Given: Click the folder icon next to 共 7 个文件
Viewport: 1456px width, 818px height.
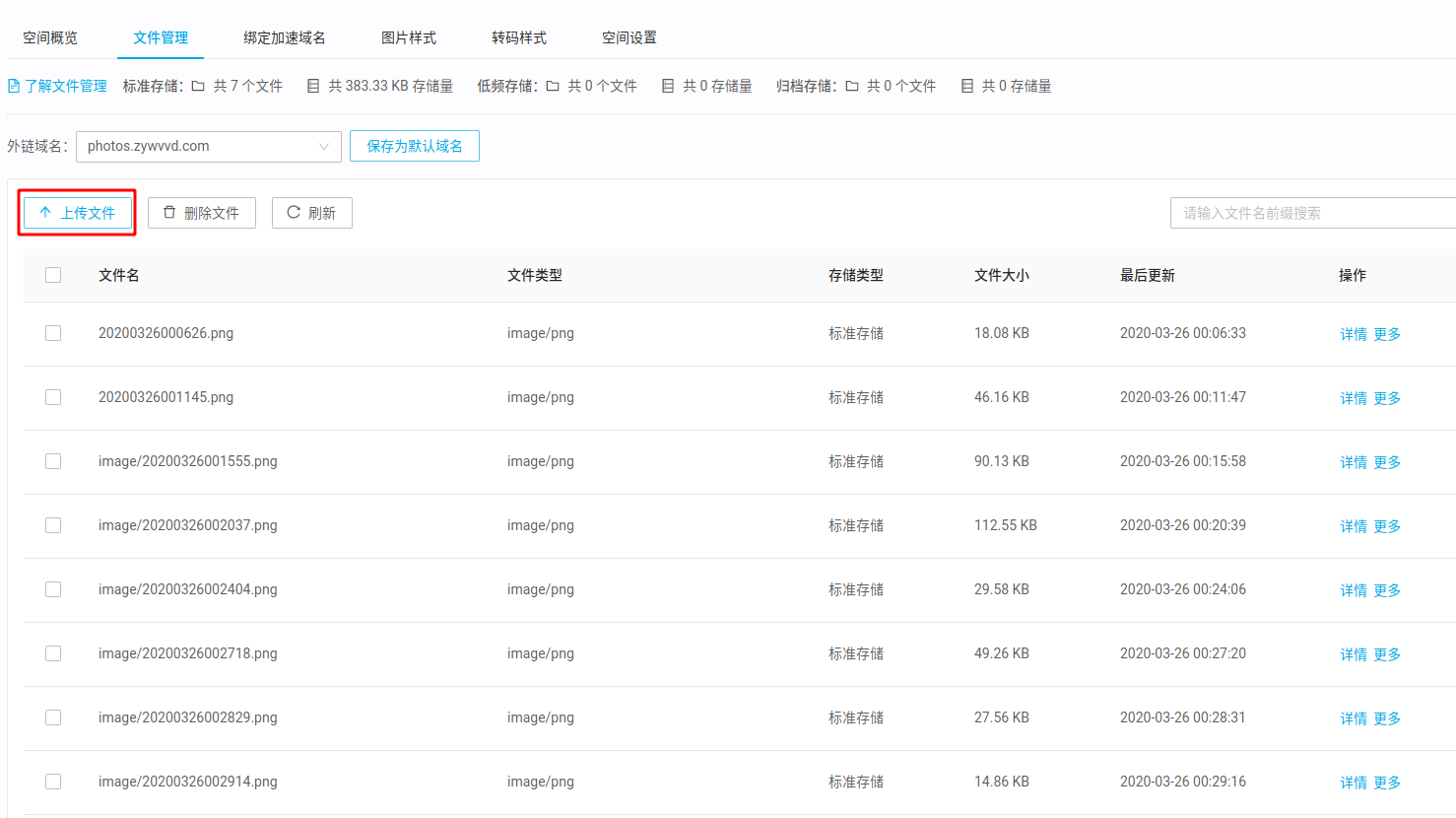Looking at the screenshot, I should (198, 86).
